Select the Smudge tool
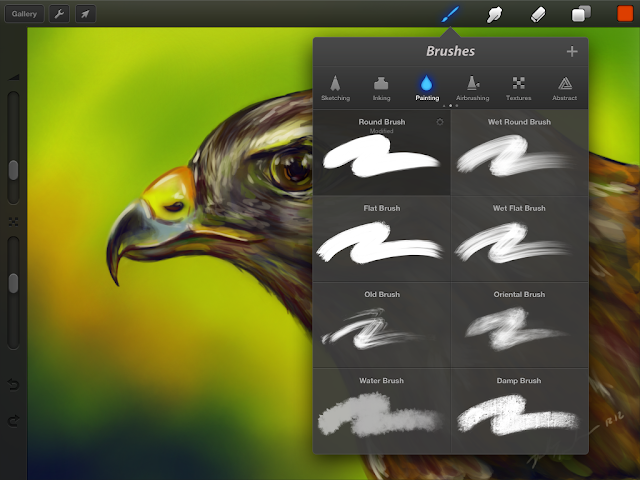 click(x=494, y=15)
